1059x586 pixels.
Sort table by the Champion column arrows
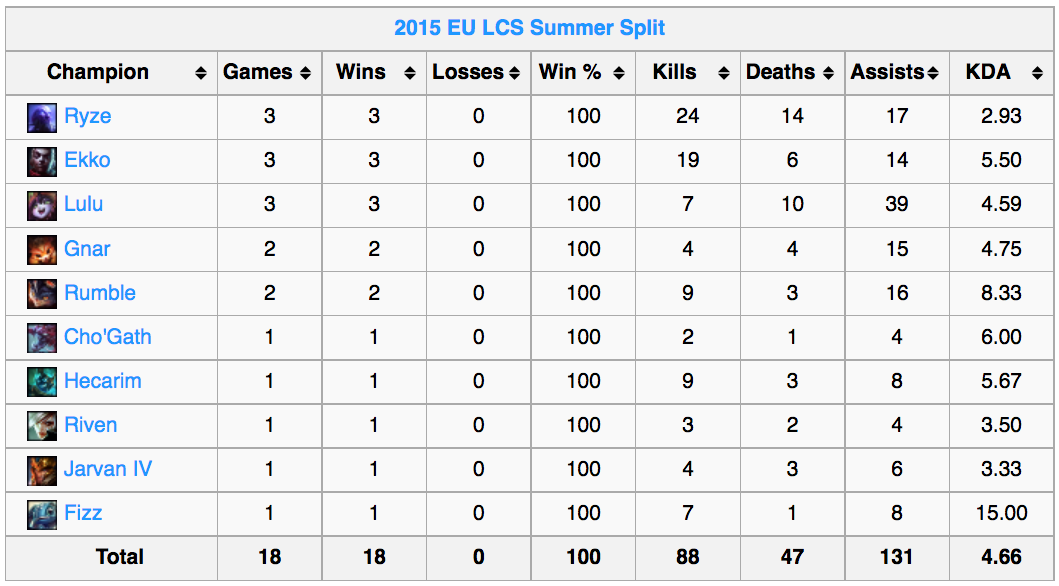click(201, 73)
